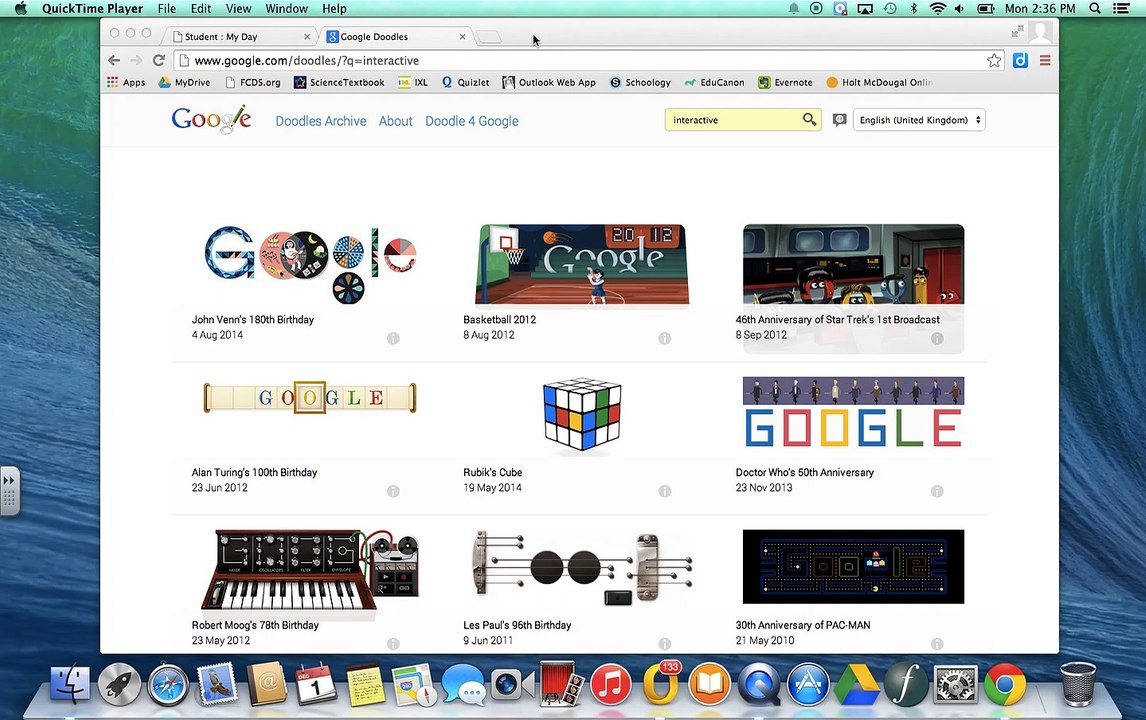Open MyDrive bookmark
Image resolution: width=1146 pixels, height=720 pixels.
click(185, 83)
